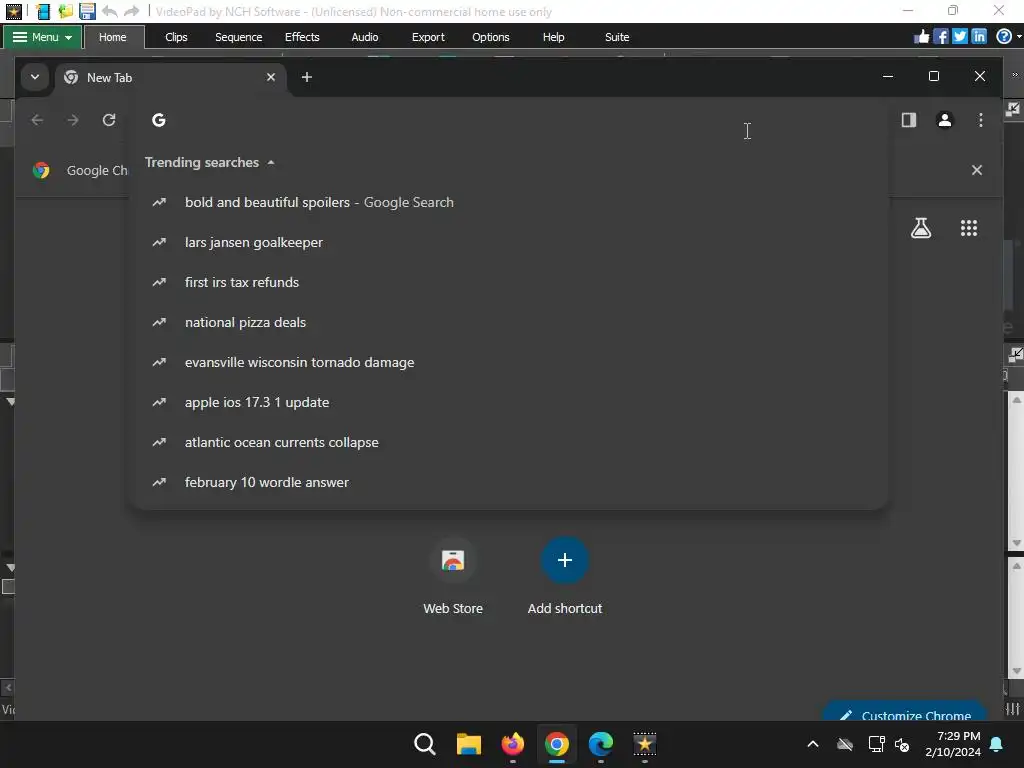
Task: Open the Suite ribbon tab
Action: [x=616, y=37]
